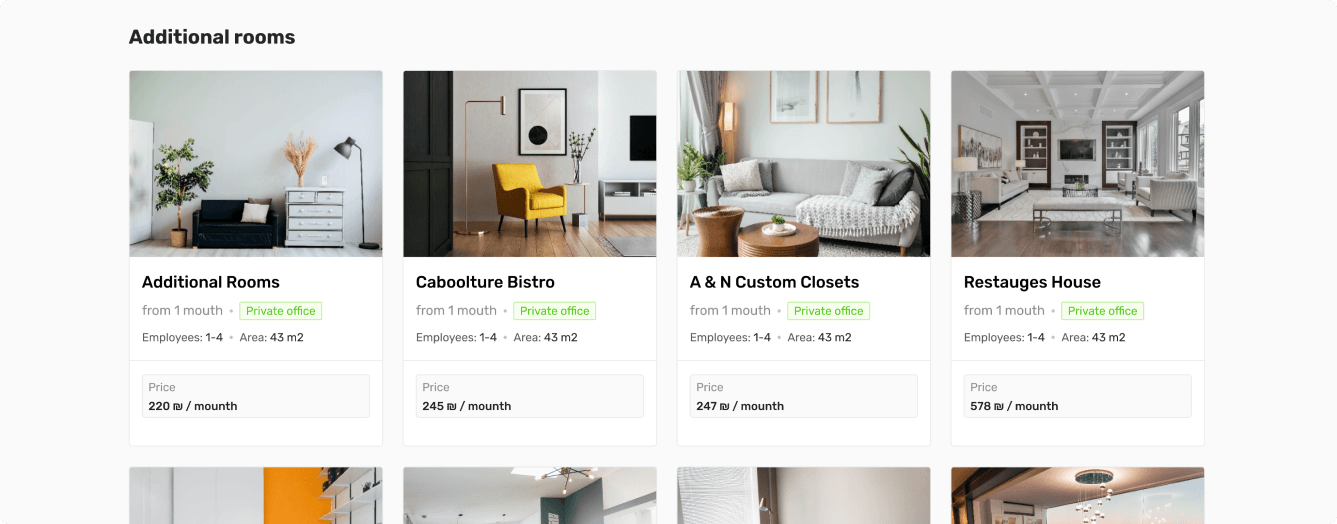Select Private office tag on Caboolture Bistro card

(555, 311)
